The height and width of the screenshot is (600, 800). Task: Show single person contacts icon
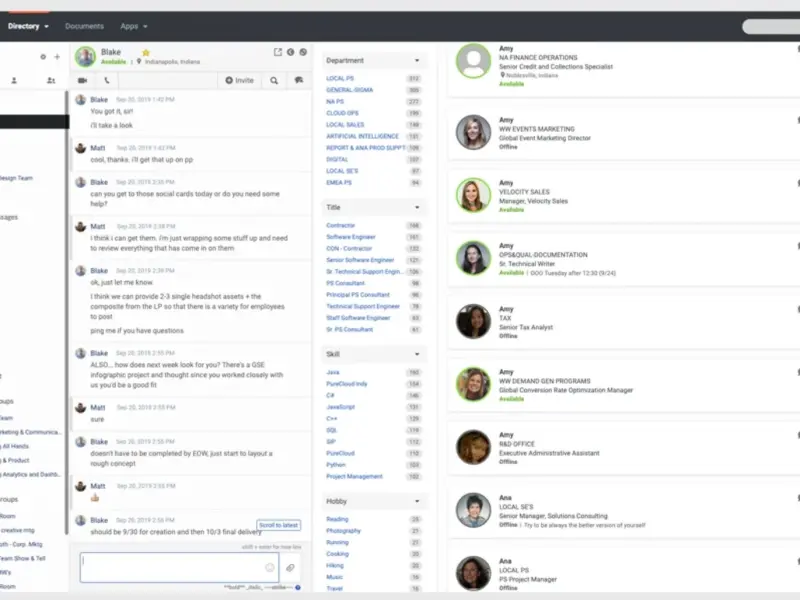(14, 81)
